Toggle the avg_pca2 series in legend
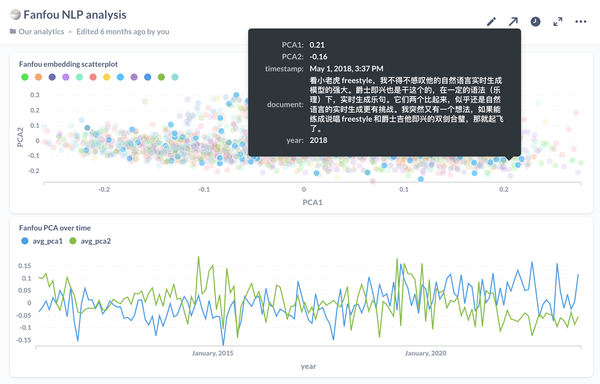 point(90,241)
